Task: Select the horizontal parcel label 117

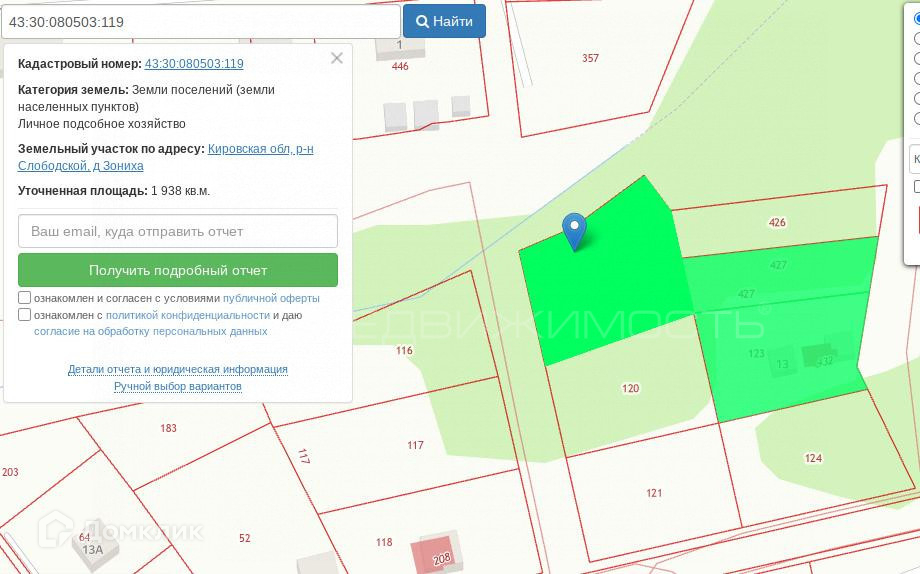Action: (415, 445)
